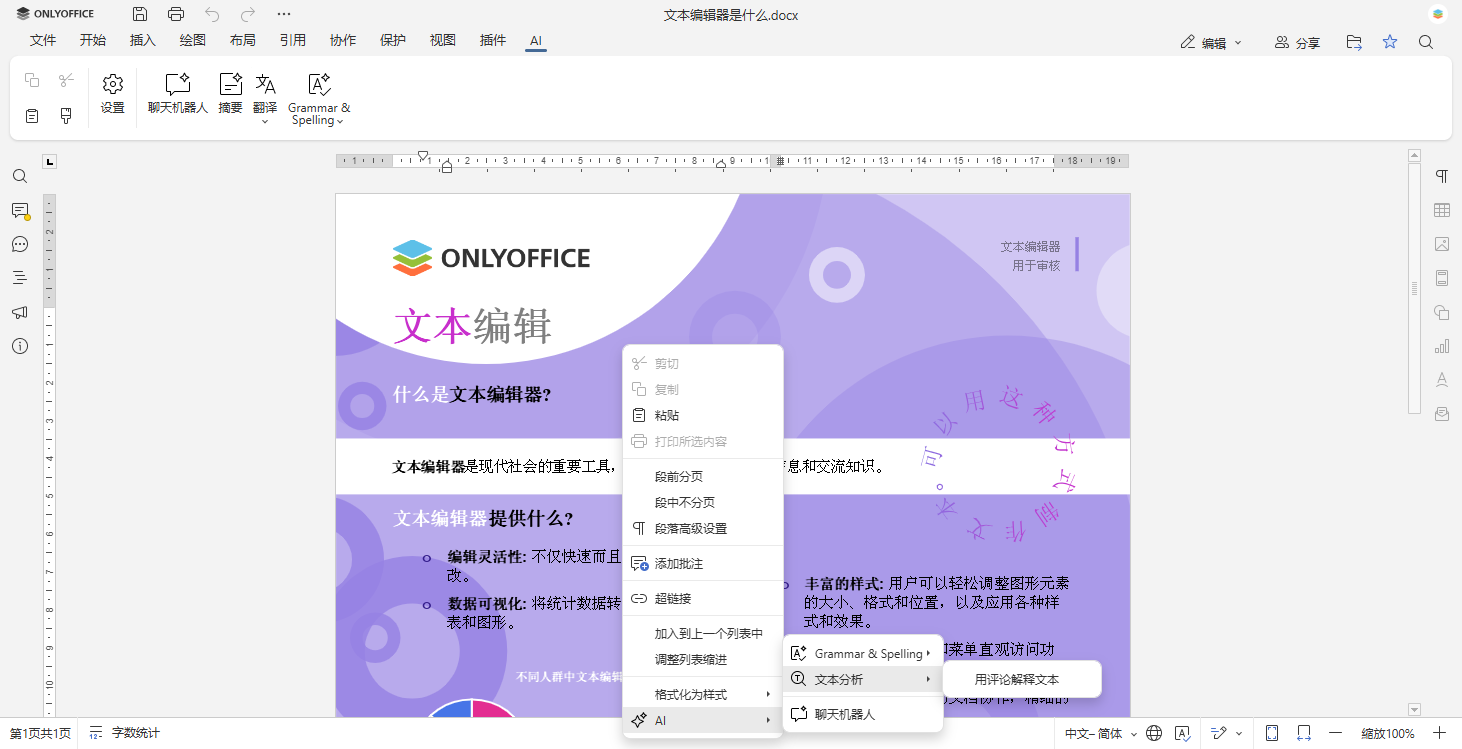Open the Comments panel in the left sidebar
The image size is (1462, 749).
pos(19,210)
